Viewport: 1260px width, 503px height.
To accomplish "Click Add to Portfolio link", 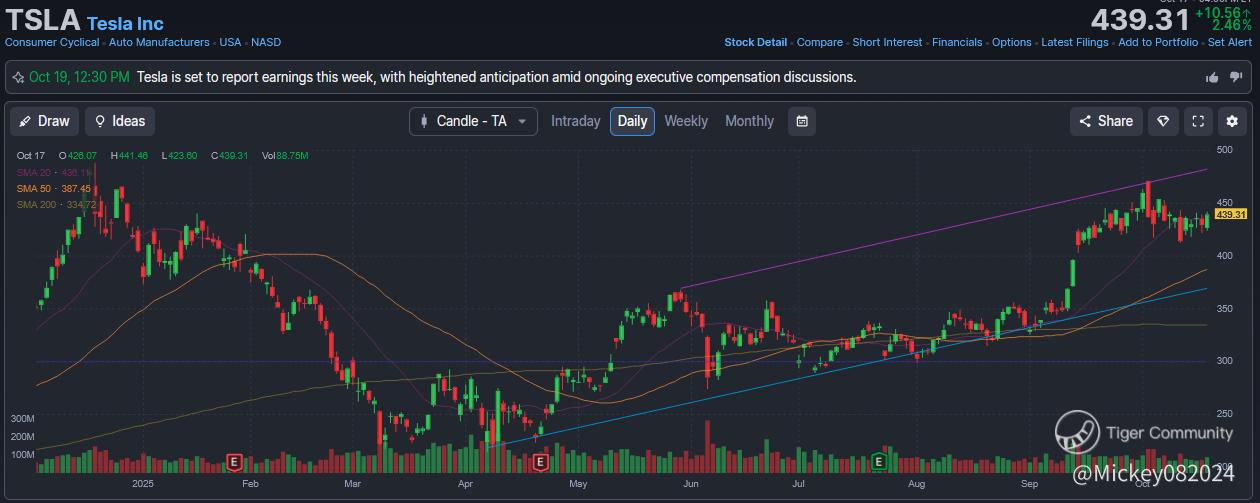I will pyautogui.click(x=1158, y=43).
